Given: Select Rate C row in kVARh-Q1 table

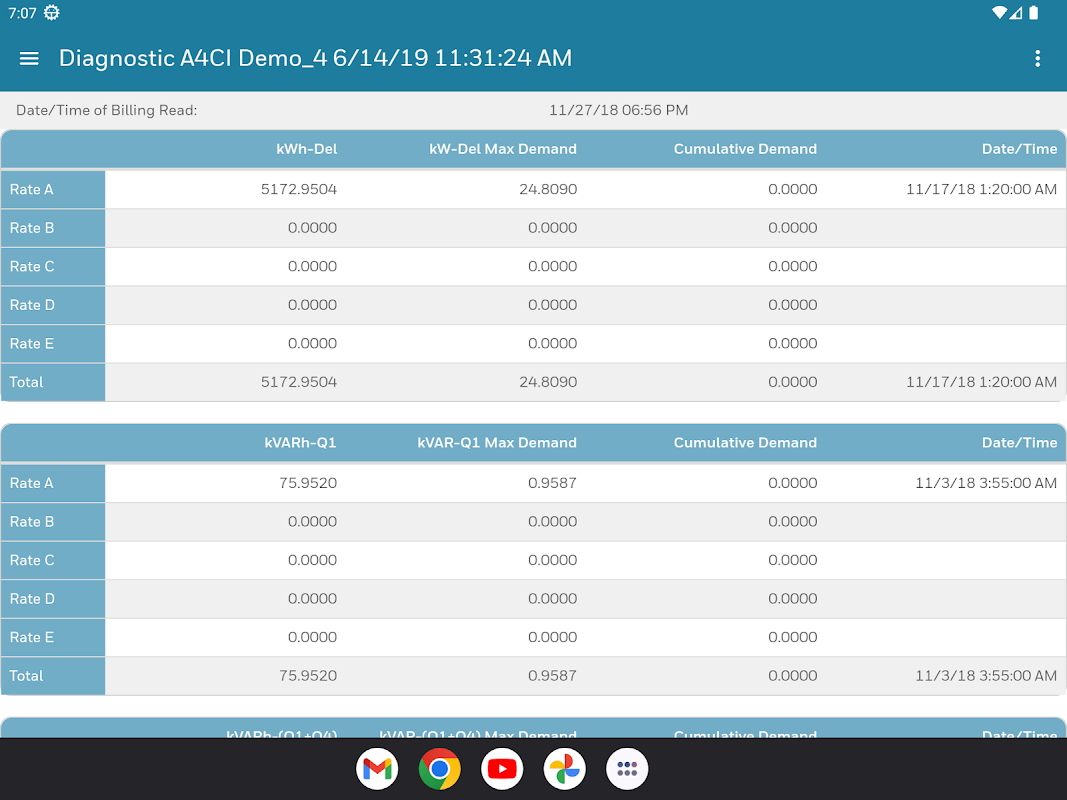Looking at the screenshot, I should (x=534, y=561).
